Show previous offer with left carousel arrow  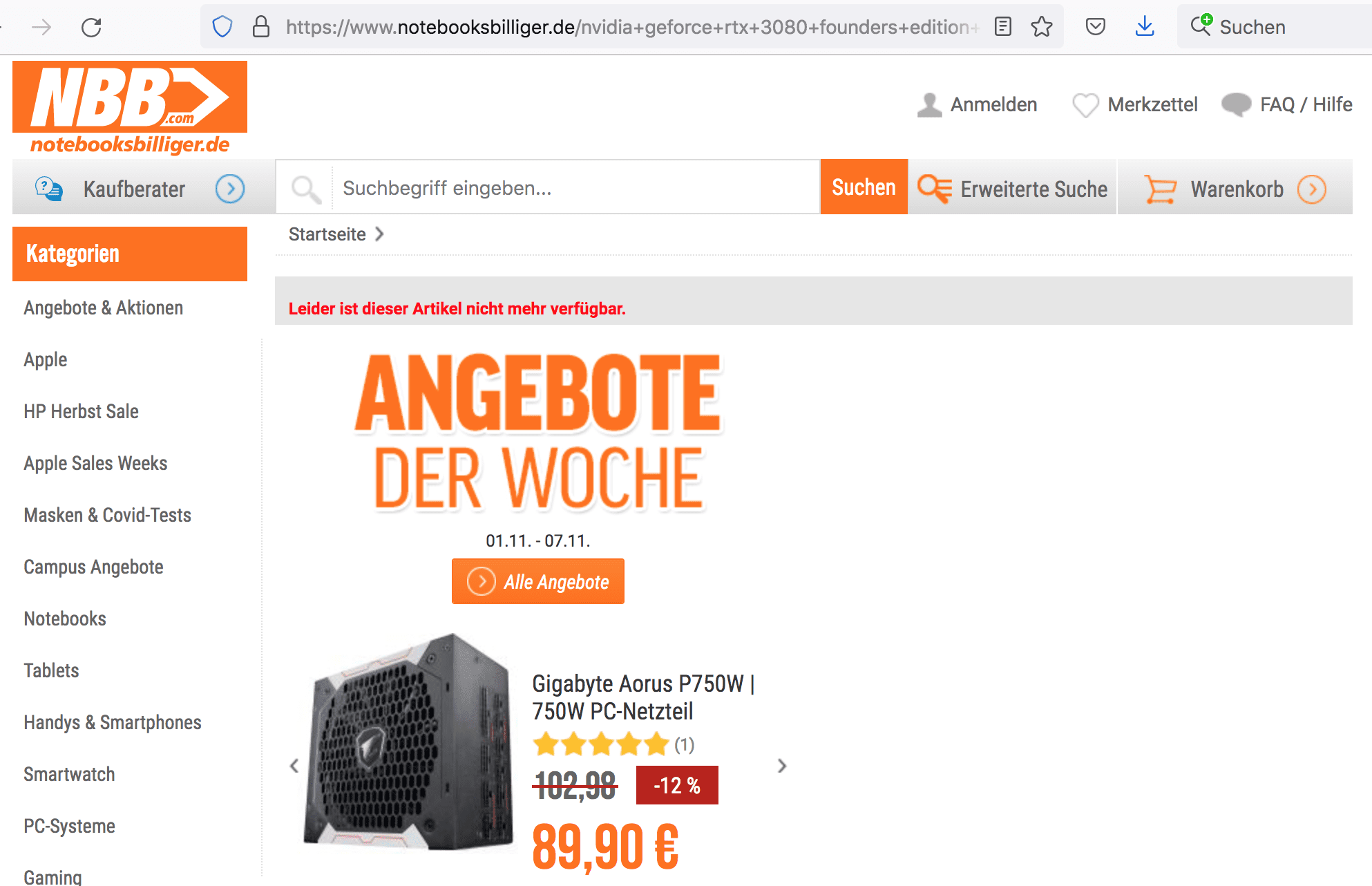pos(294,766)
